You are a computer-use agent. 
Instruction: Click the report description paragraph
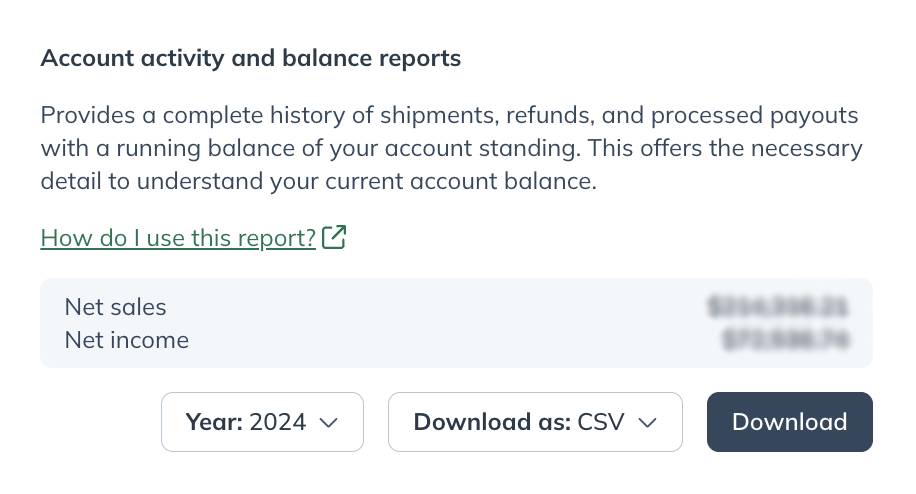tap(451, 148)
